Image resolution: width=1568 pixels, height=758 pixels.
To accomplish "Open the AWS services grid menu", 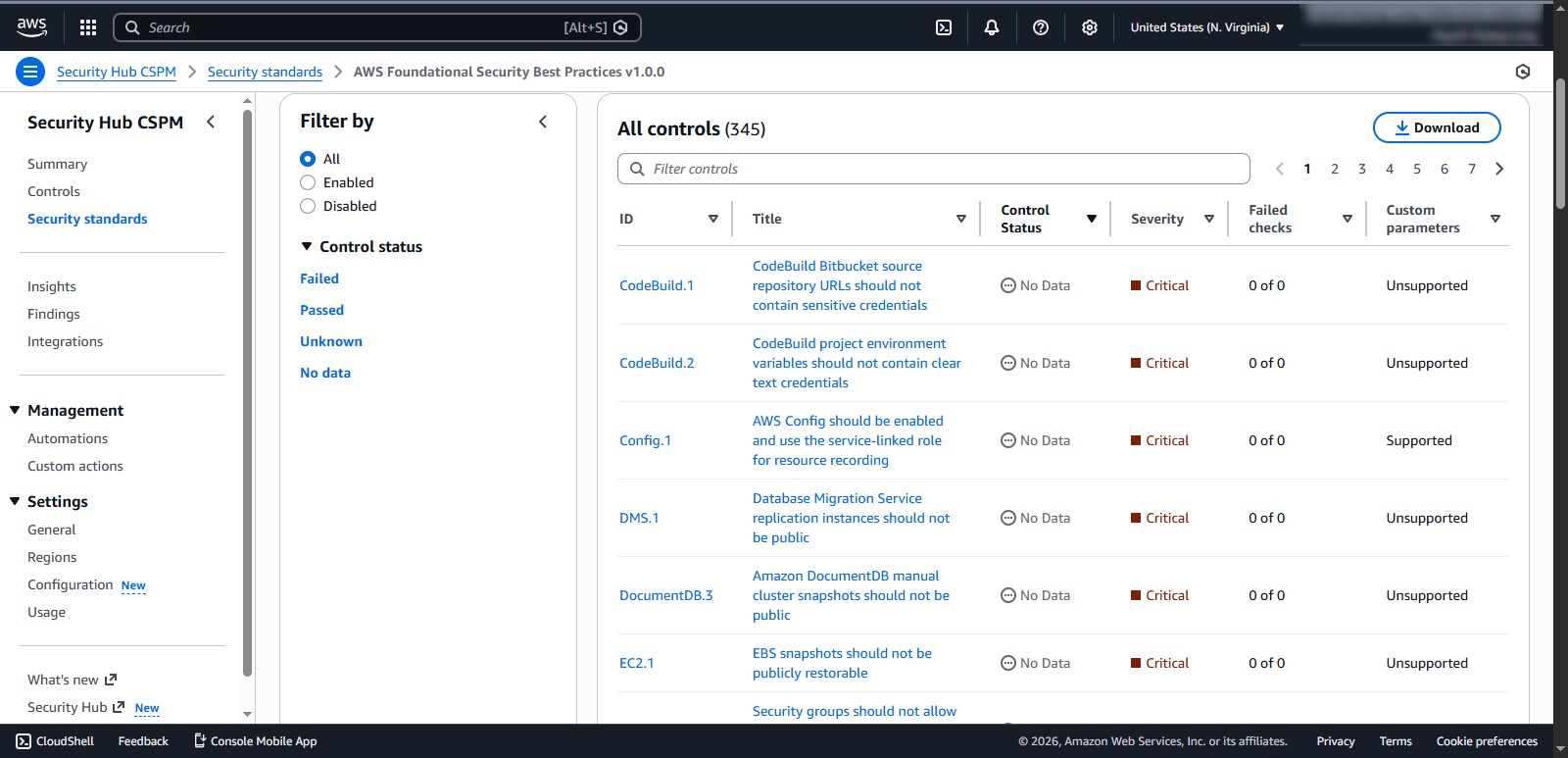I will [88, 27].
